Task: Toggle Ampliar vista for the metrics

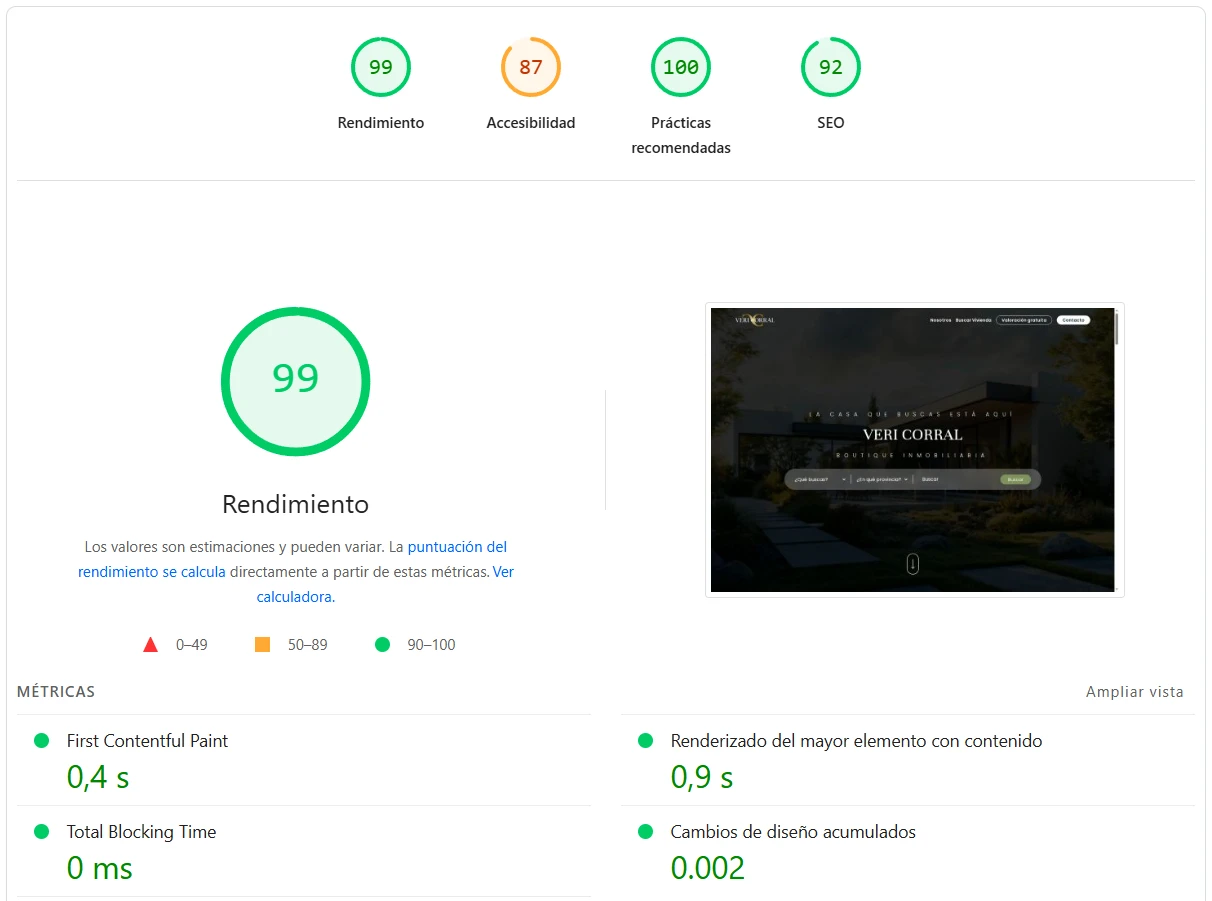Action: point(1134,692)
